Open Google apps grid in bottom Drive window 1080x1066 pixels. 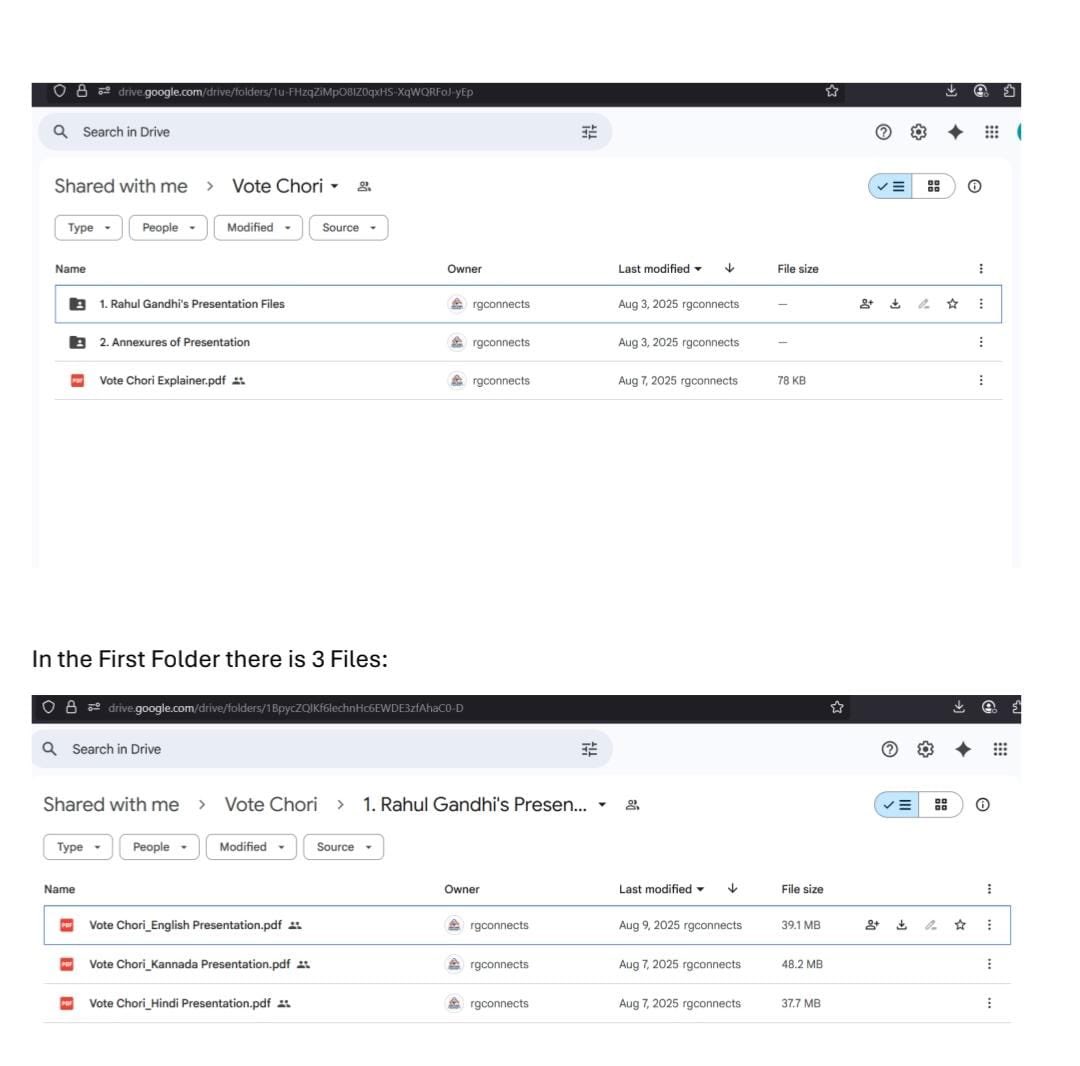[x=1000, y=749]
